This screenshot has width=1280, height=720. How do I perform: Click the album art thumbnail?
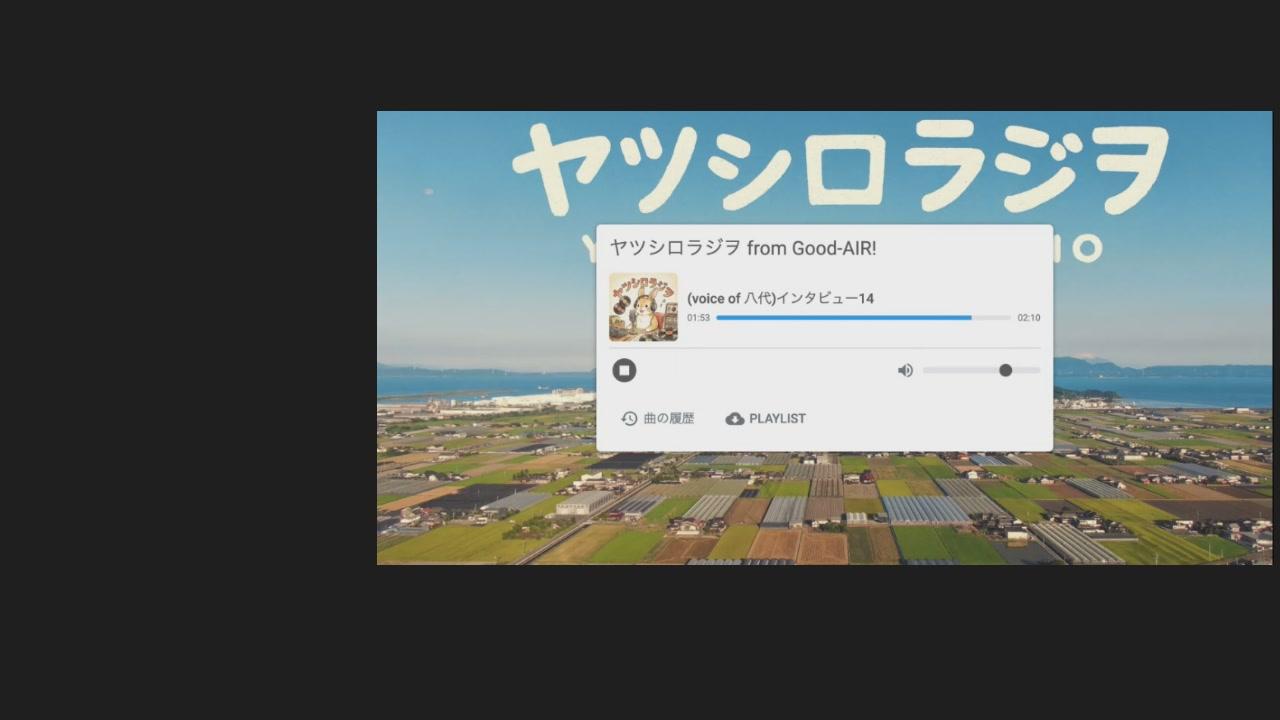point(643,307)
